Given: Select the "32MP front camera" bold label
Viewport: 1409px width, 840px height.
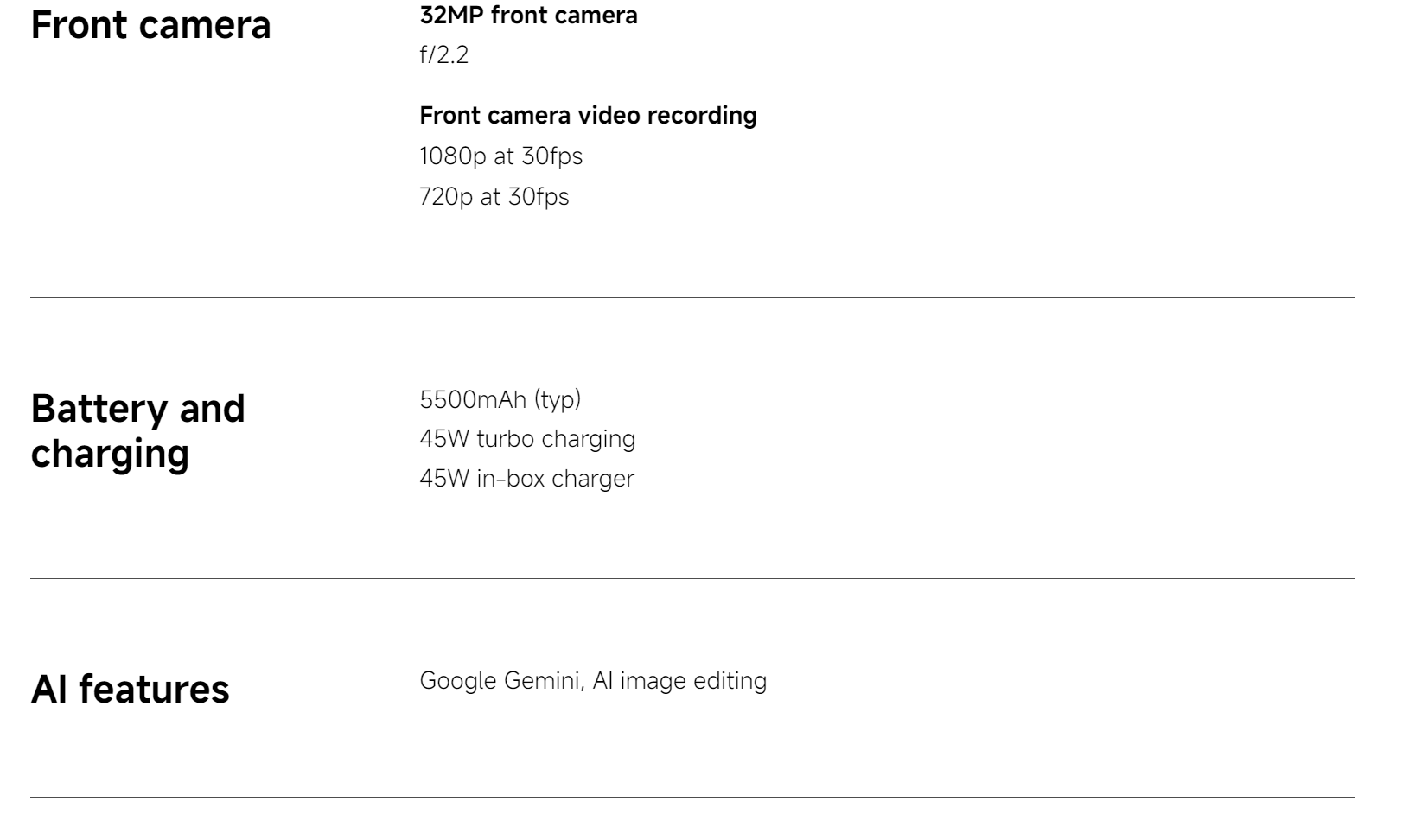Looking at the screenshot, I should pos(528,16).
